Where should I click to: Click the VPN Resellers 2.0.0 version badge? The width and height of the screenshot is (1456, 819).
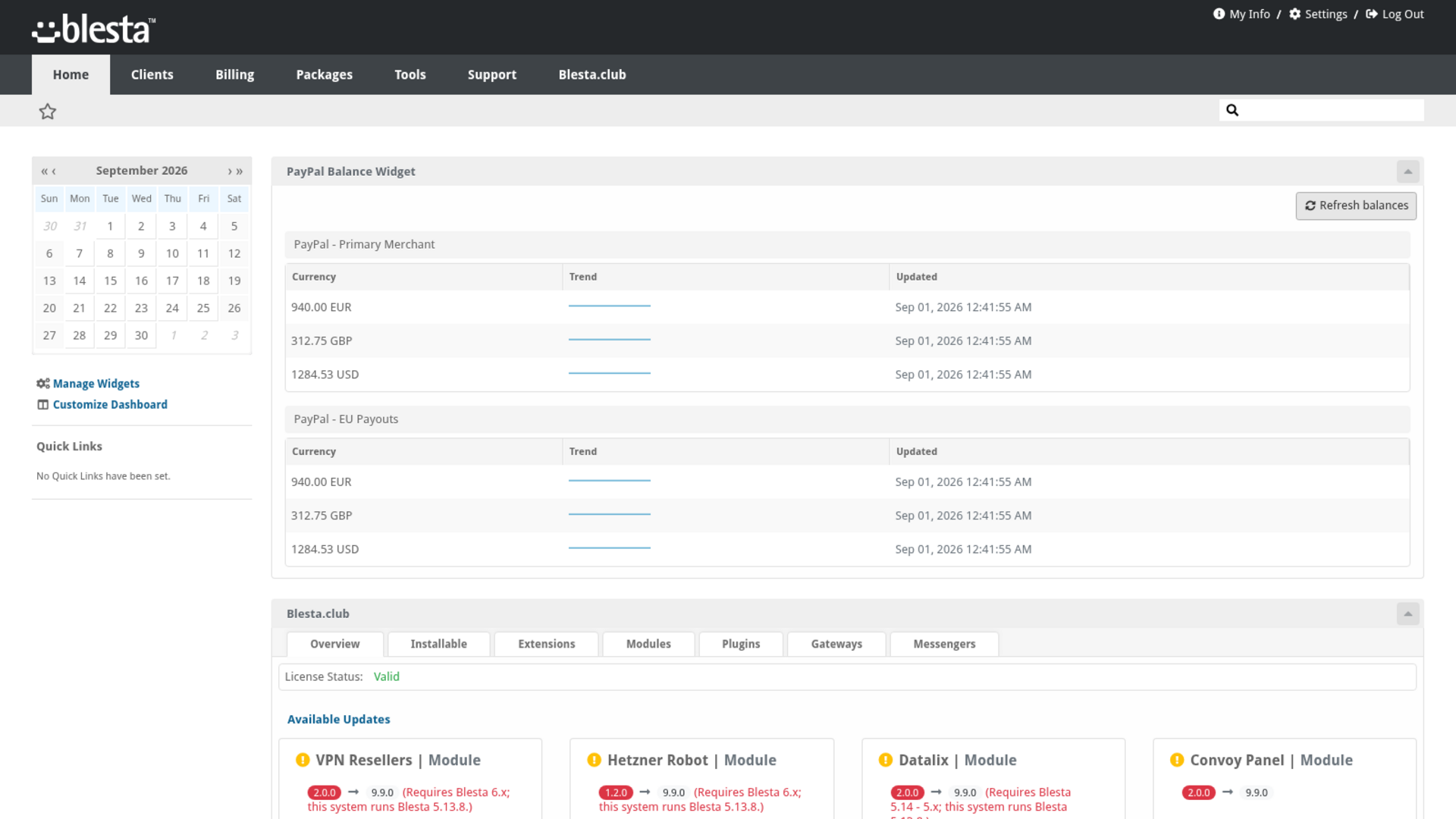(325, 792)
